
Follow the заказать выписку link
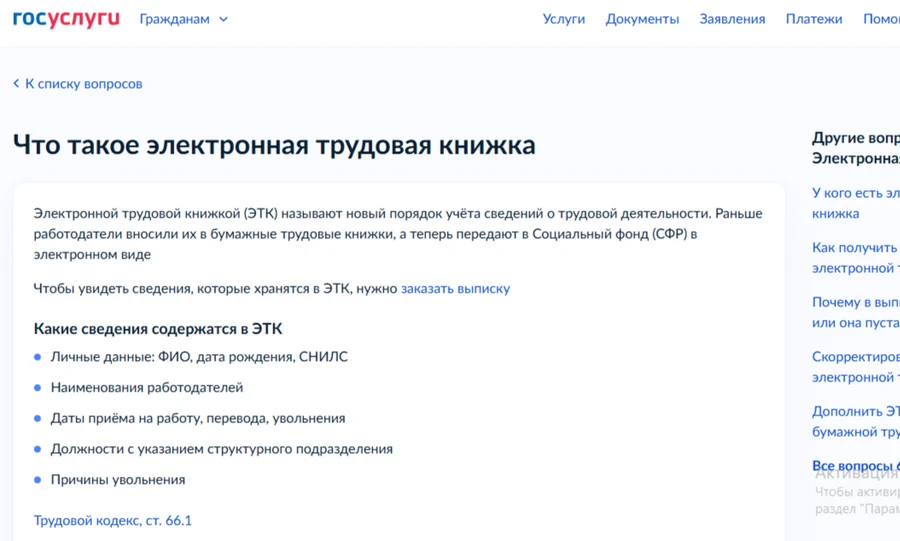455,289
